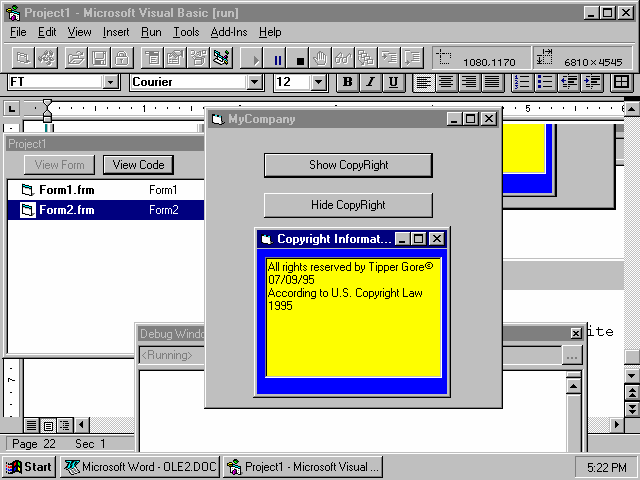Click the Hide CopyRight button

tap(348, 205)
